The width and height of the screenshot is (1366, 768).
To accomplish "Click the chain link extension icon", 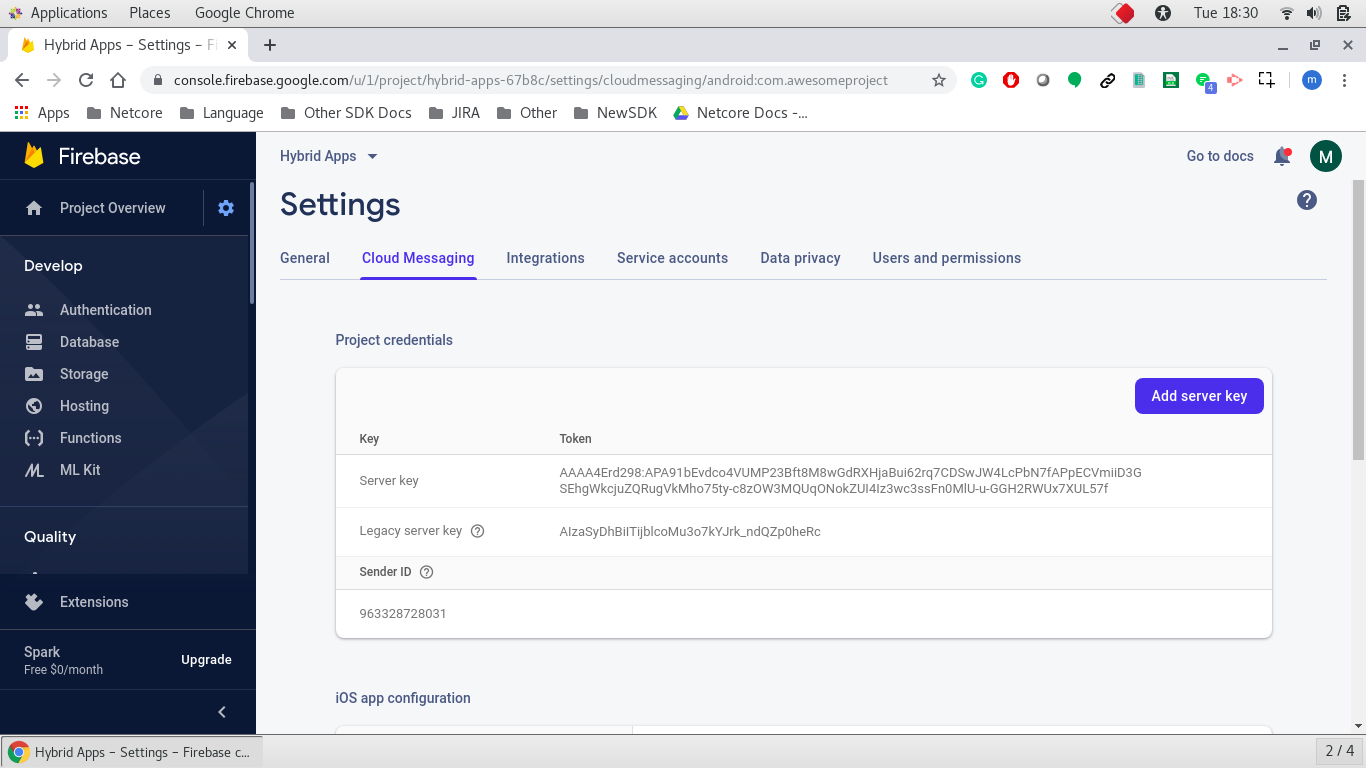I will (1107, 80).
